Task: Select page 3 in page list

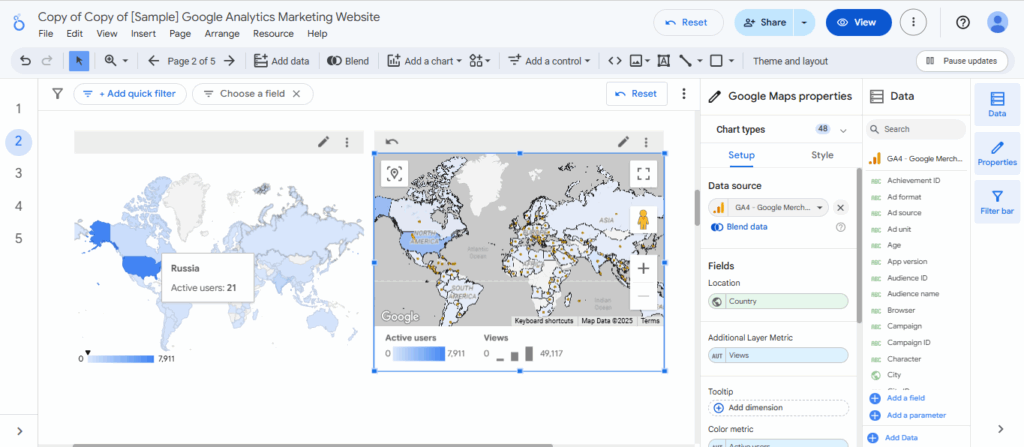Action: pyautogui.click(x=19, y=173)
